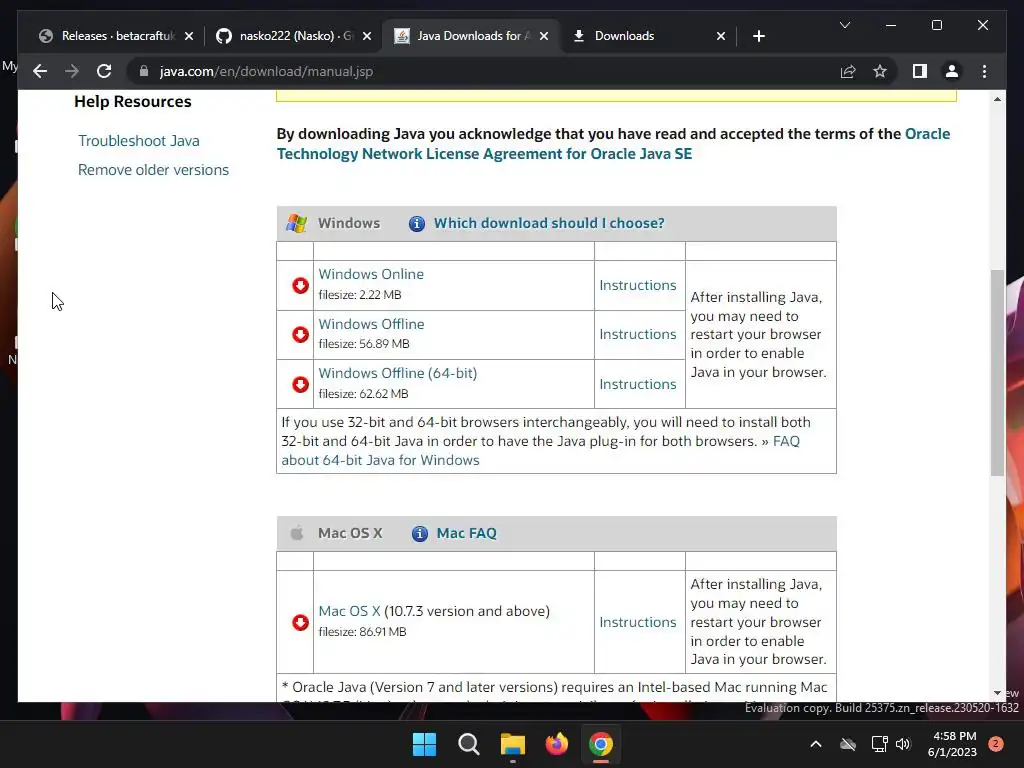The width and height of the screenshot is (1024, 768).
Task: Reload the Java download page
Action: (104, 71)
